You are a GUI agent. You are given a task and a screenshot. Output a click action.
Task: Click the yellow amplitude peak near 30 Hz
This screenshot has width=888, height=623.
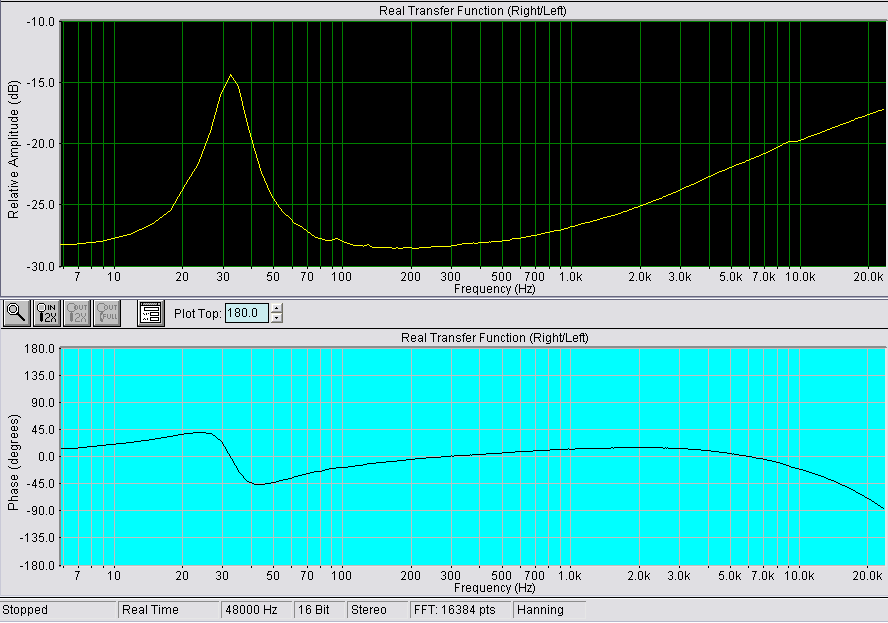tap(230, 75)
